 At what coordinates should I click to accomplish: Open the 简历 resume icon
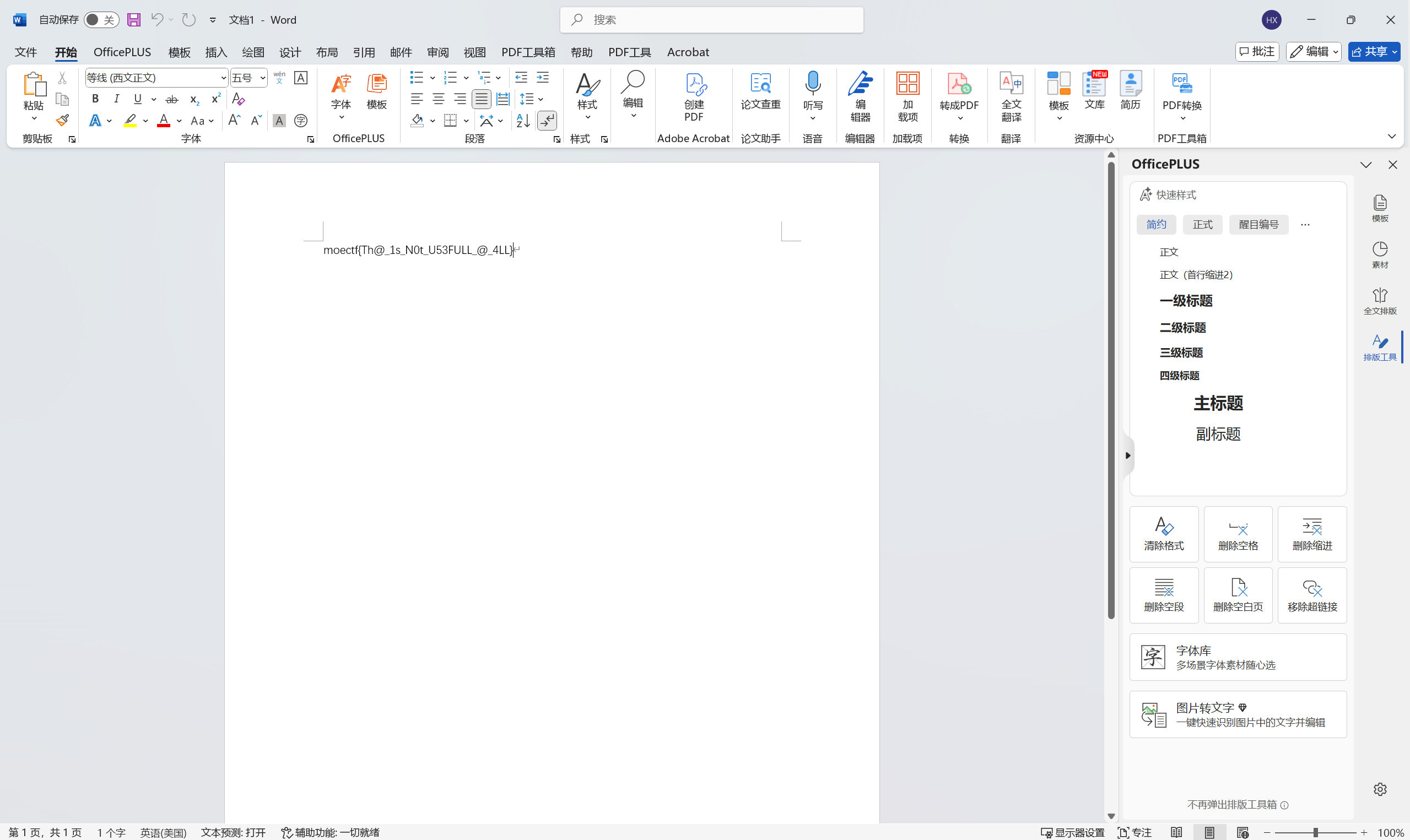click(x=1131, y=90)
